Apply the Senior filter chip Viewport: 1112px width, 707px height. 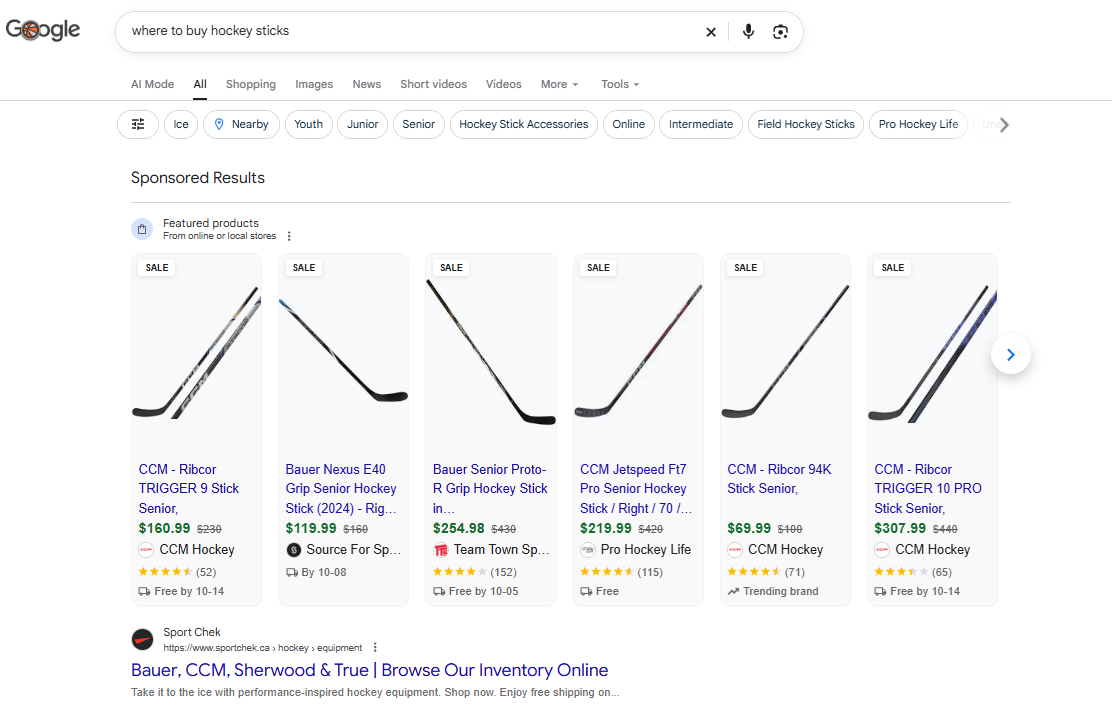tap(418, 124)
